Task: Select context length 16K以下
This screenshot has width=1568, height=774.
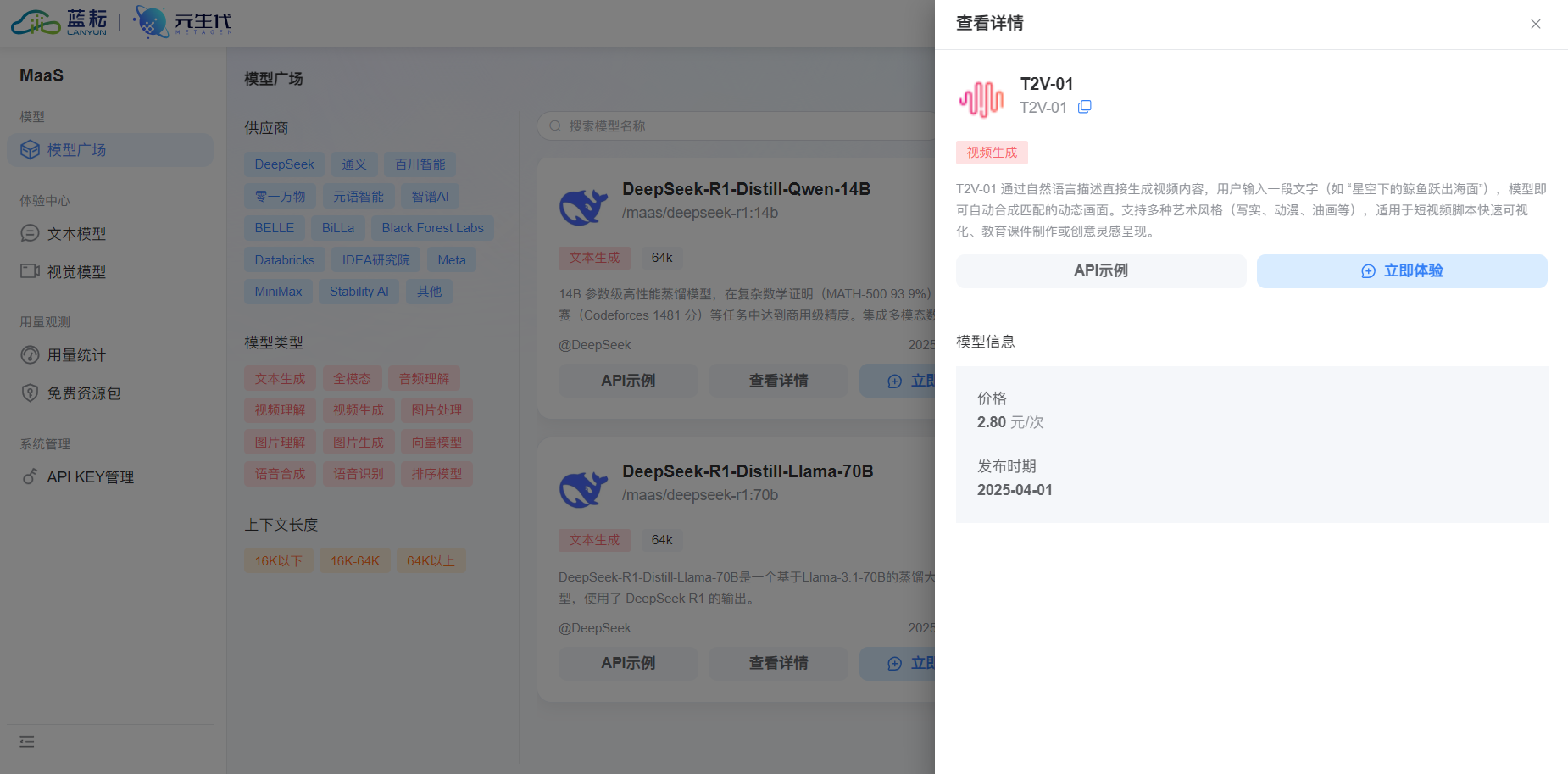Action: [x=278, y=561]
